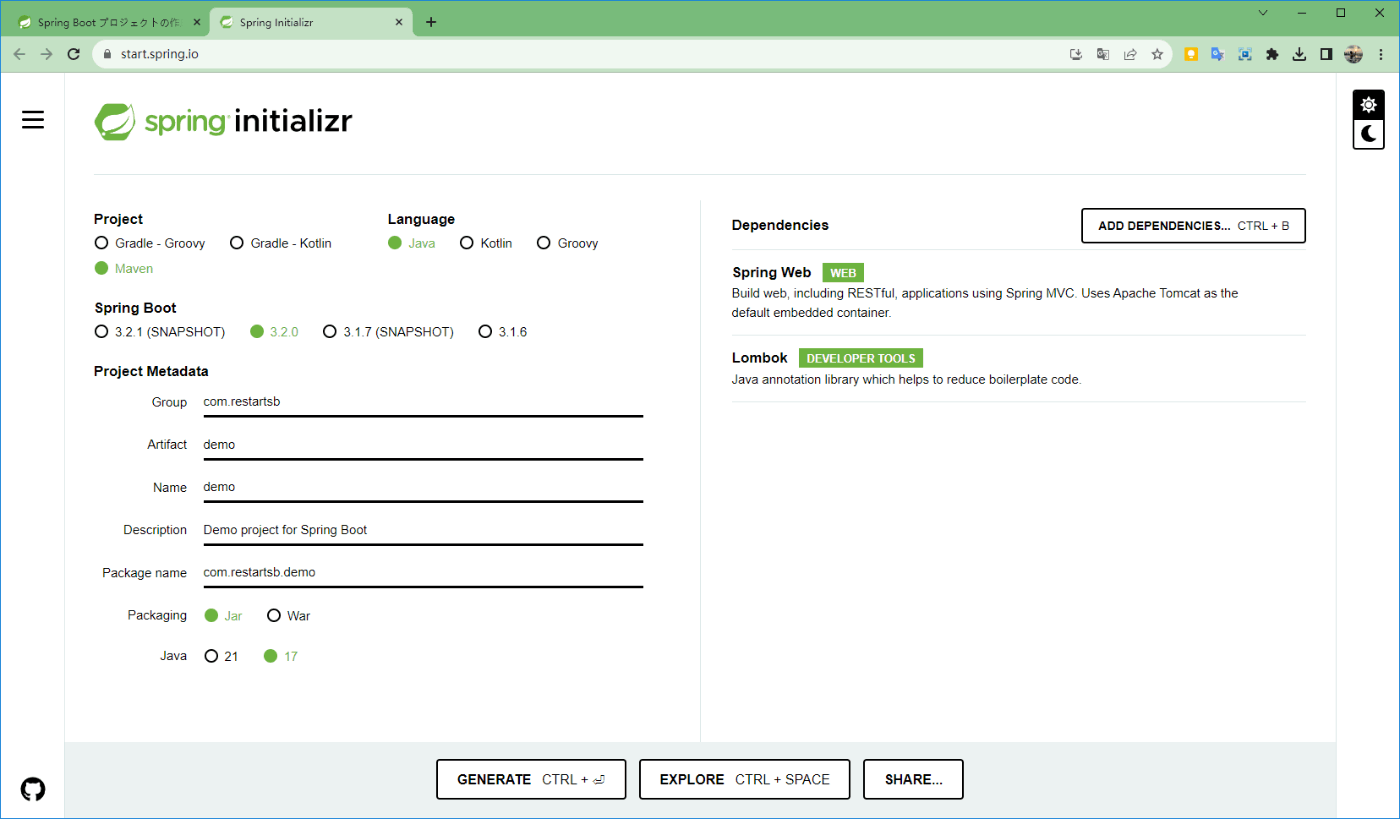Open the Google Translate extension icon
Image resolution: width=1400 pixels, height=819 pixels.
tap(1218, 54)
